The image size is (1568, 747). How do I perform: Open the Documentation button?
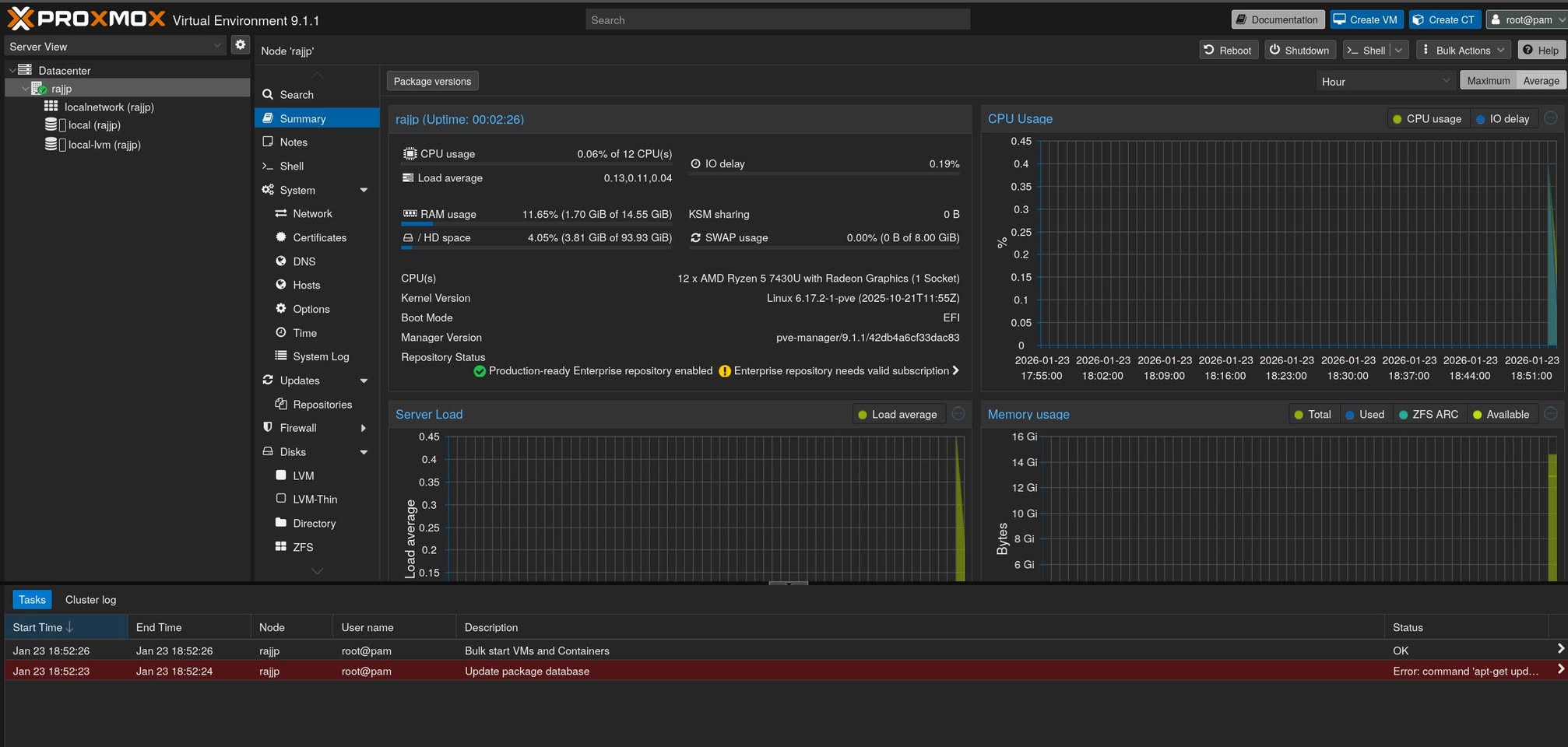(x=1278, y=19)
